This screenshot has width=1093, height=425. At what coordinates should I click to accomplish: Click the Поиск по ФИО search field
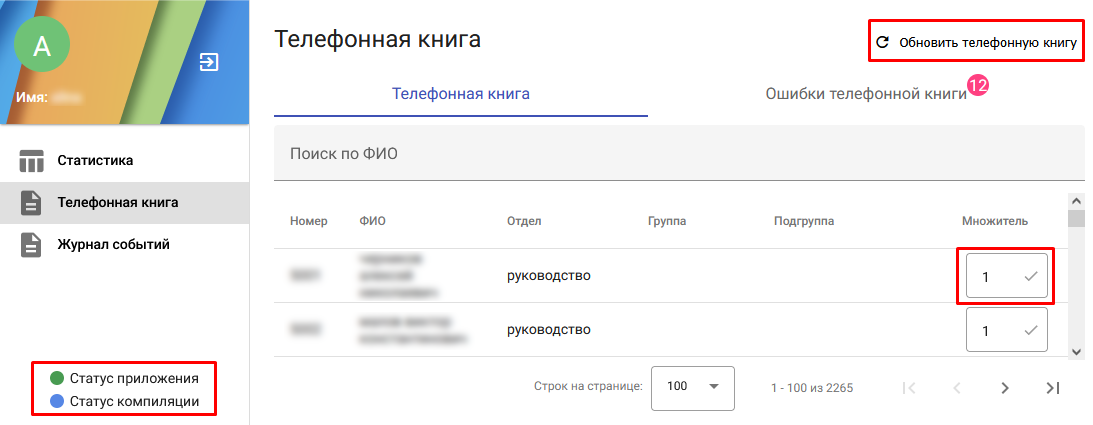[680, 154]
